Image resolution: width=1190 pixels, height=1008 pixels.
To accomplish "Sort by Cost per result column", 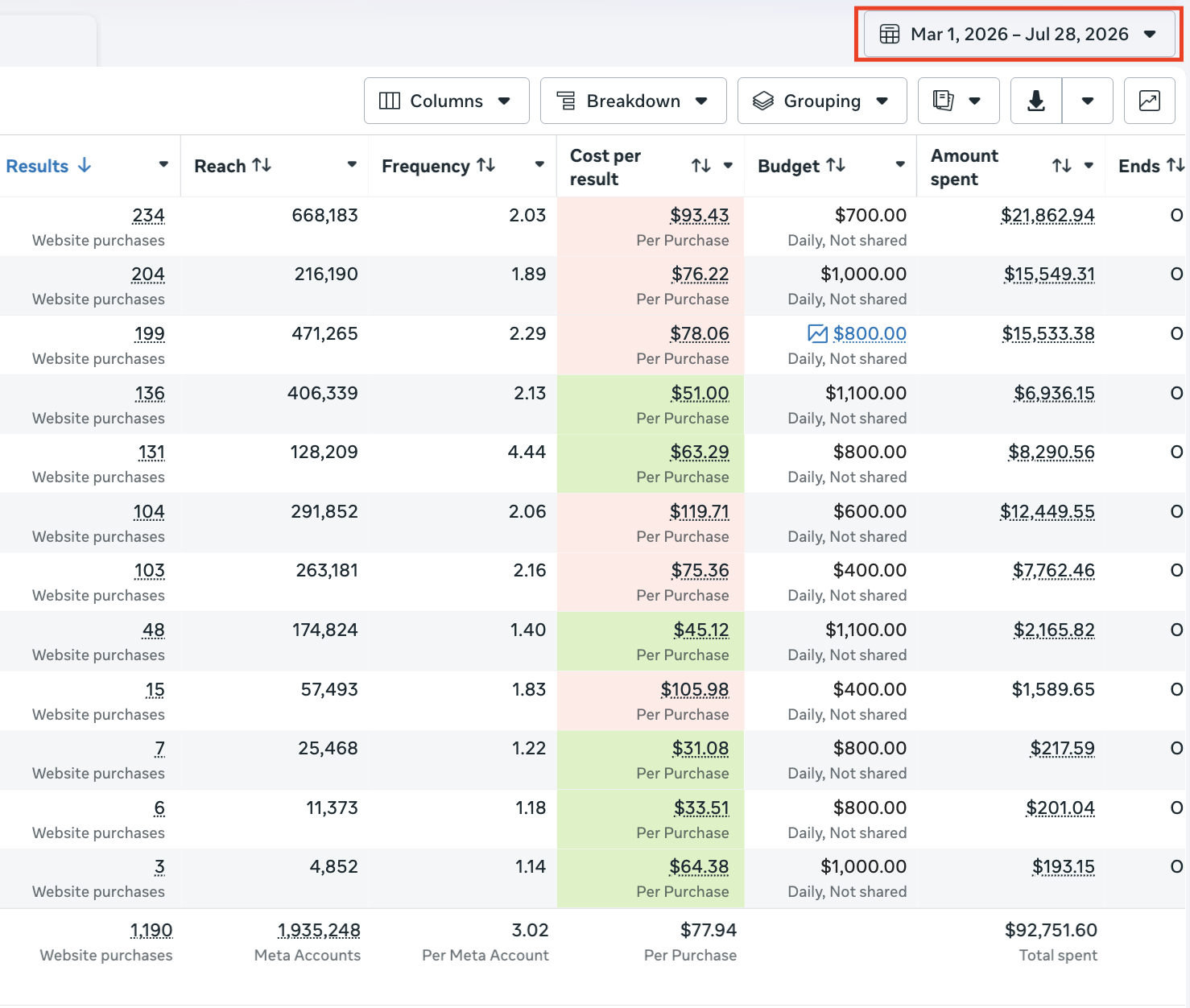I will (701, 166).
